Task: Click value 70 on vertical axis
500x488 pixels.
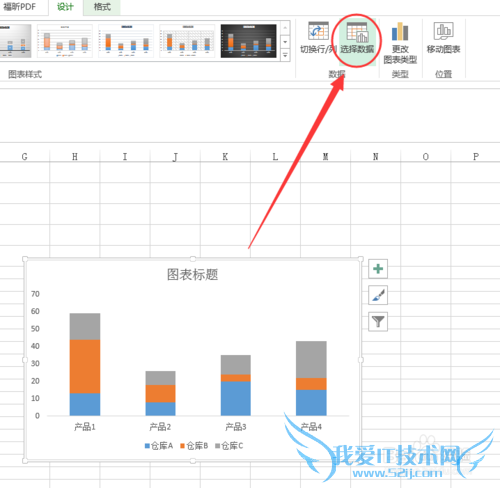Action: pos(35,294)
